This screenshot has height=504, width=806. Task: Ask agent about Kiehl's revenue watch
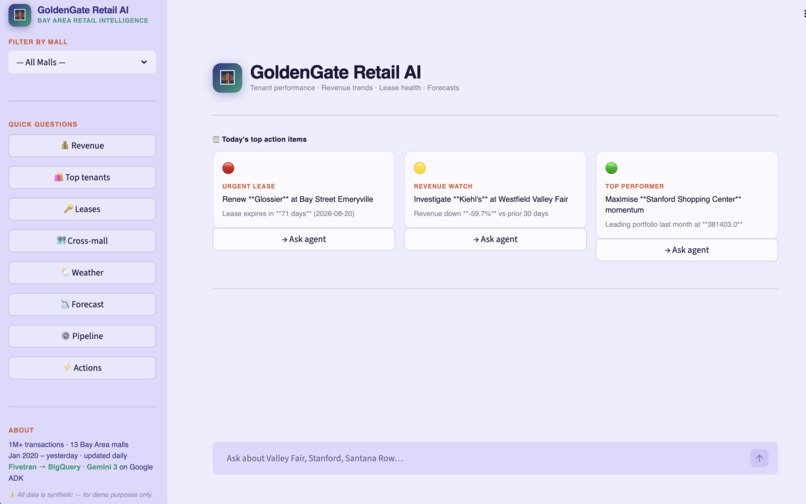495,239
